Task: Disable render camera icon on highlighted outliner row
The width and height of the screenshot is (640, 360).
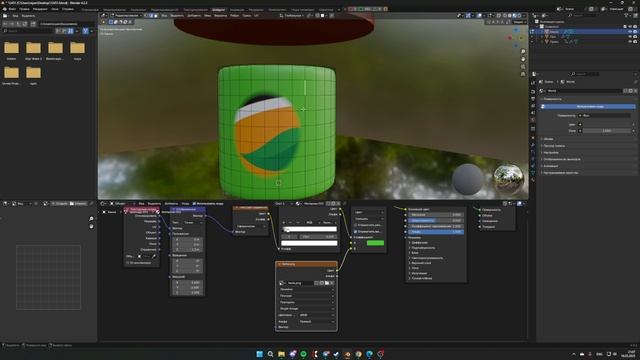Action: click(x=635, y=31)
